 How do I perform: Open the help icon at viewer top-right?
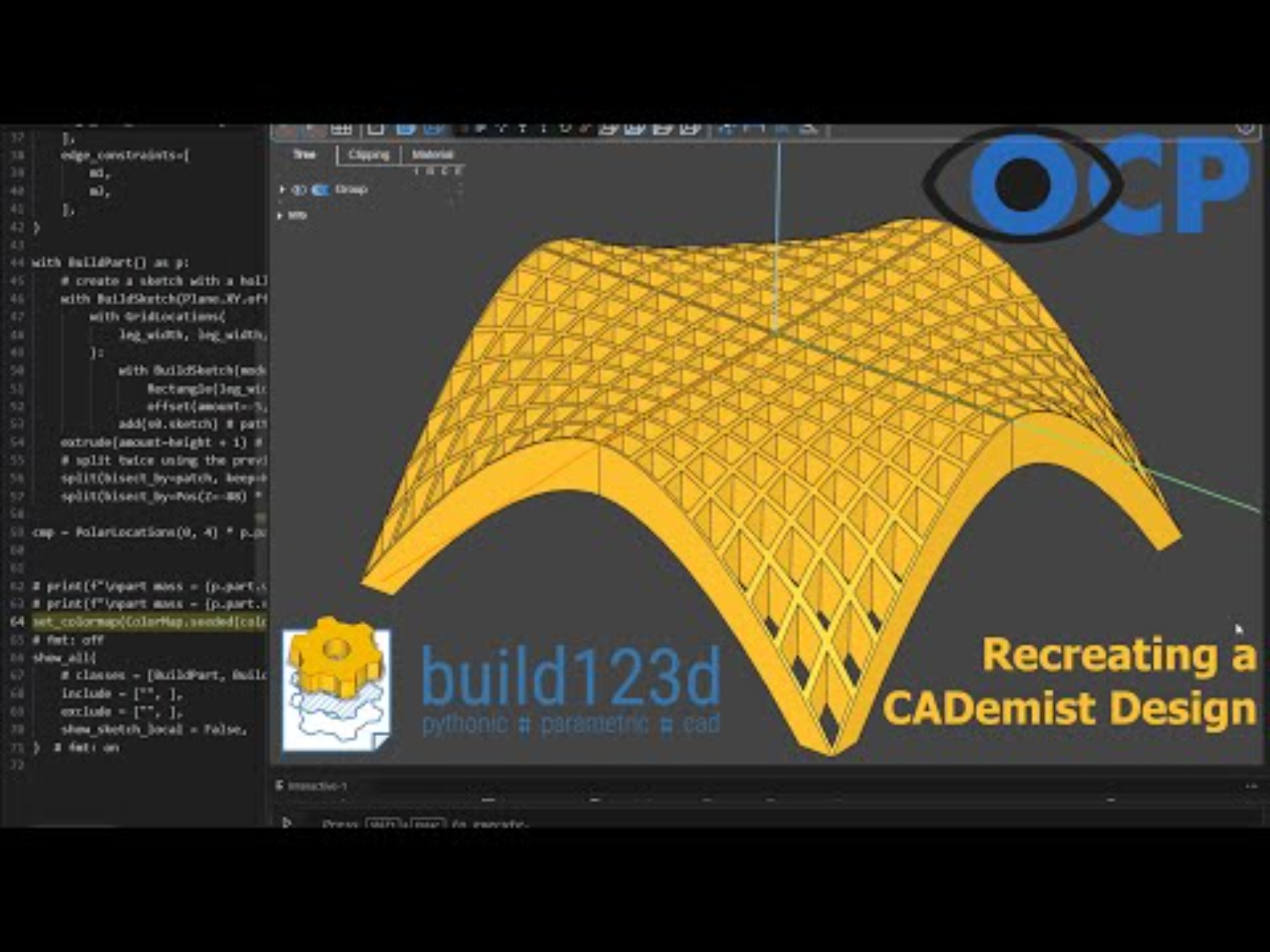[1246, 129]
